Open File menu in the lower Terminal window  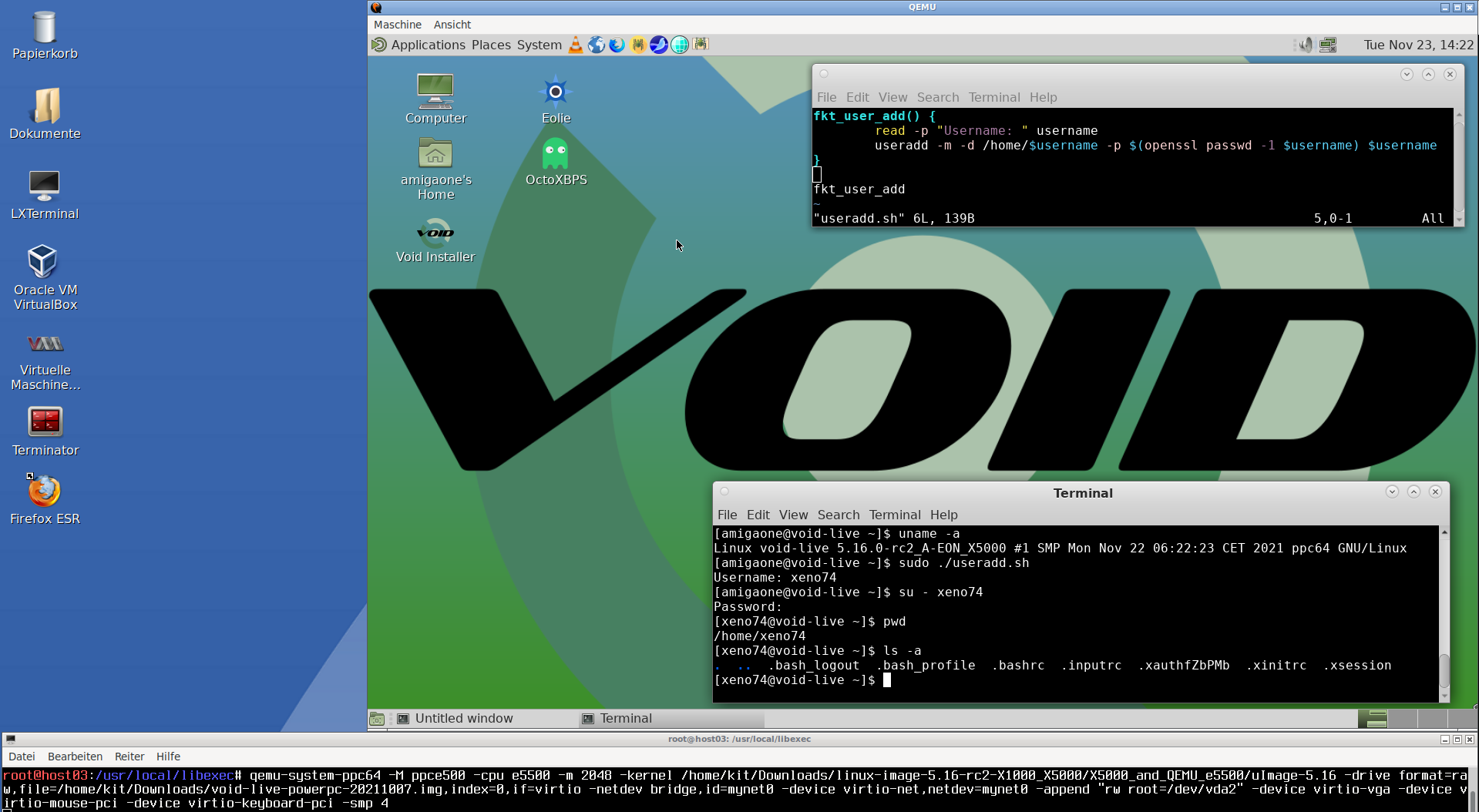727,515
